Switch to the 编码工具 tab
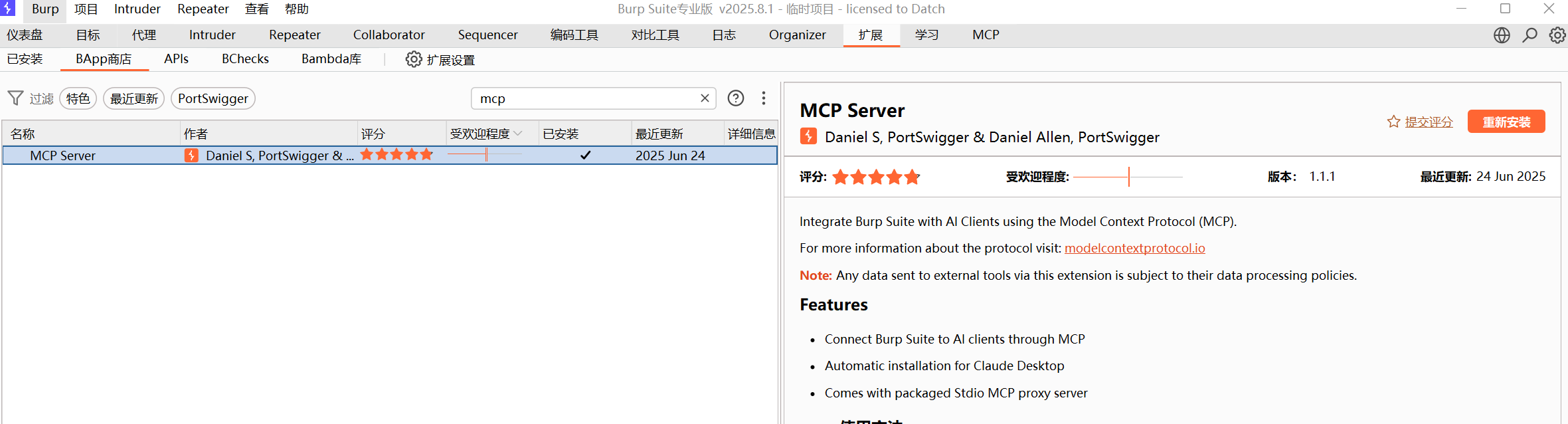The width and height of the screenshot is (1568, 424). (574, 35)
